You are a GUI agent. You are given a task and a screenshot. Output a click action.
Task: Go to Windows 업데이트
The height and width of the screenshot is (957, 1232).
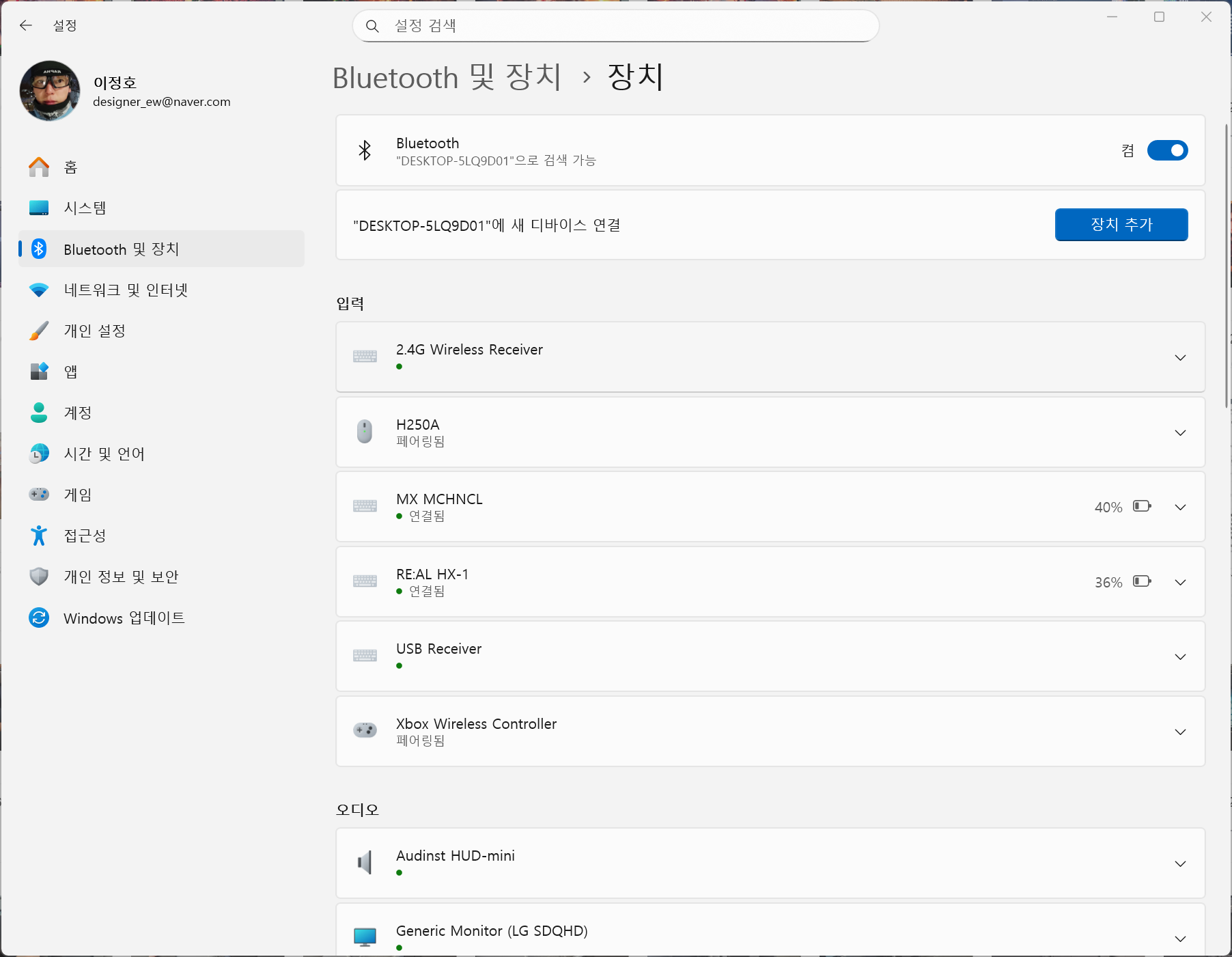[x=162, y=618]
